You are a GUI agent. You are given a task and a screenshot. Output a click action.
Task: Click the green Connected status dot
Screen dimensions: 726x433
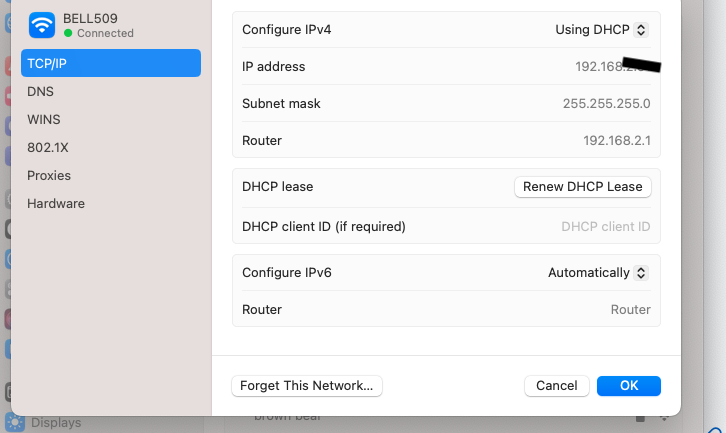pyautogui.click(x=68, y=33)
